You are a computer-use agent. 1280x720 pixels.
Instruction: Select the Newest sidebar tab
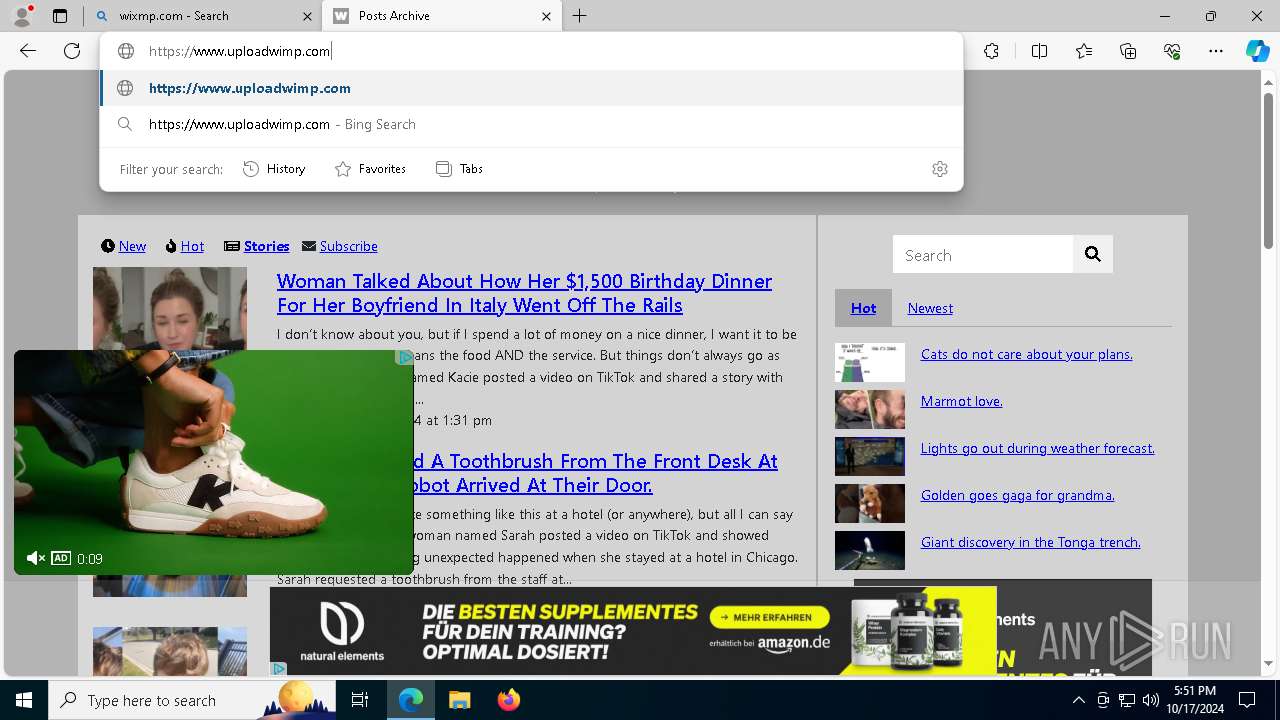[930, 308]
